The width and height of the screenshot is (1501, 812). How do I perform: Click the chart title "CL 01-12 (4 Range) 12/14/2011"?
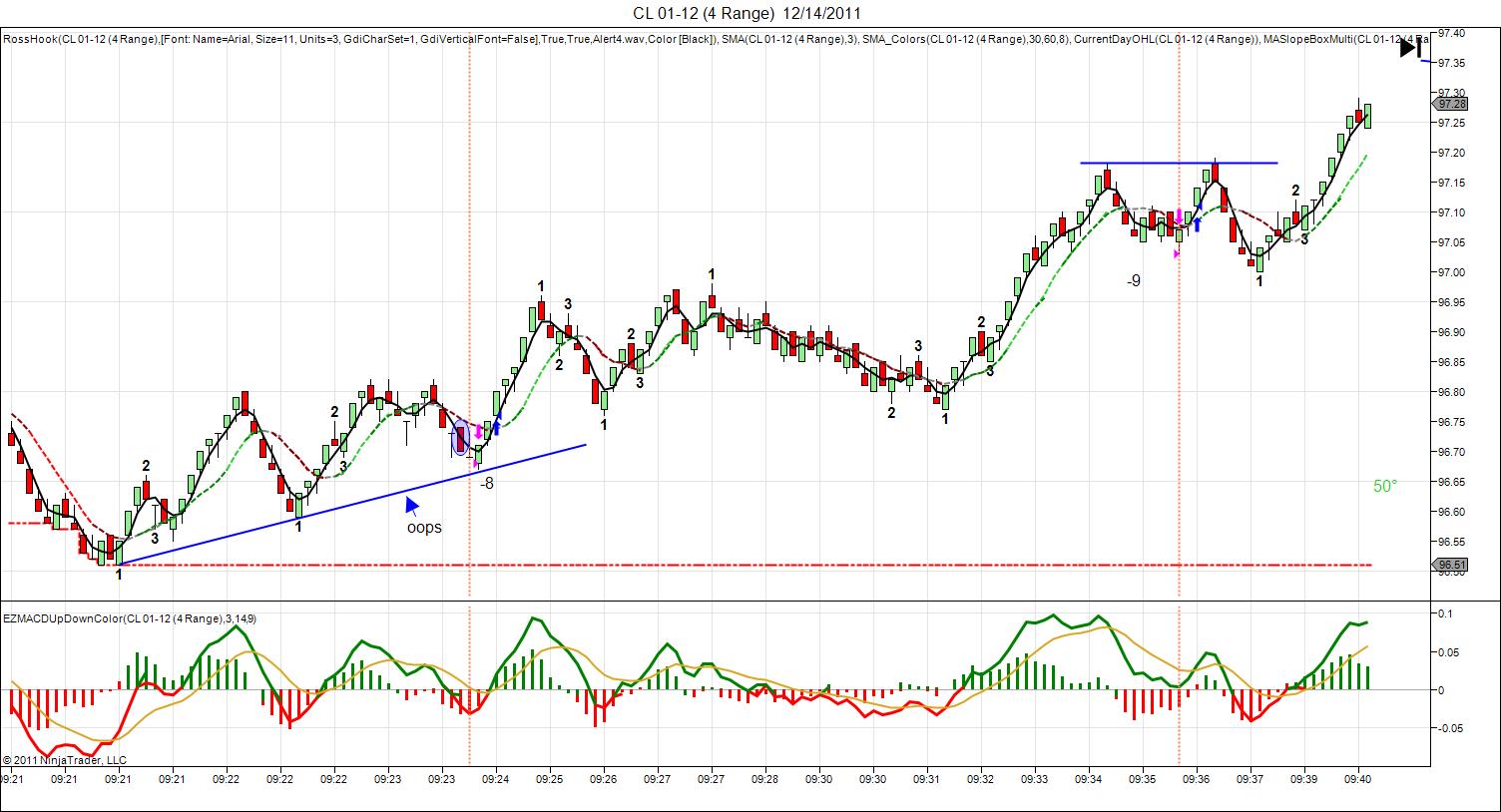pos(748,13)
